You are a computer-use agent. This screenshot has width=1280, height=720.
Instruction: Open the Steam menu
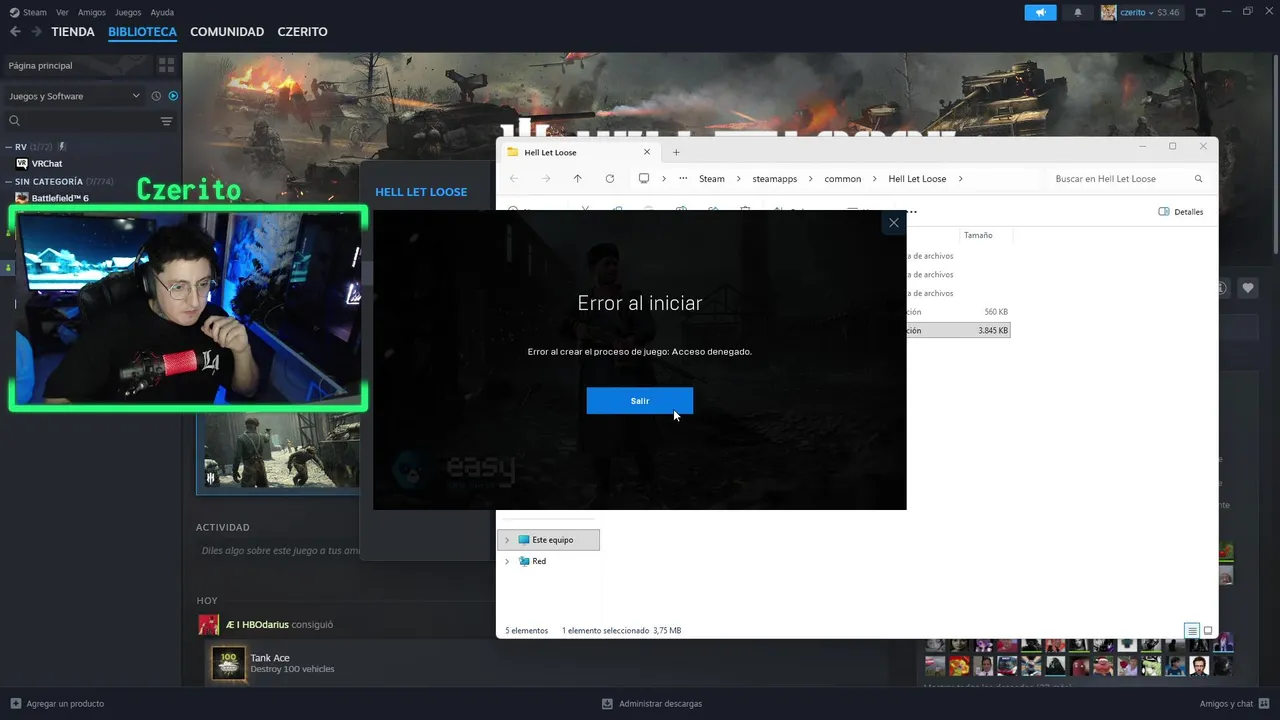pyautogui.click(x=29, y=12)
